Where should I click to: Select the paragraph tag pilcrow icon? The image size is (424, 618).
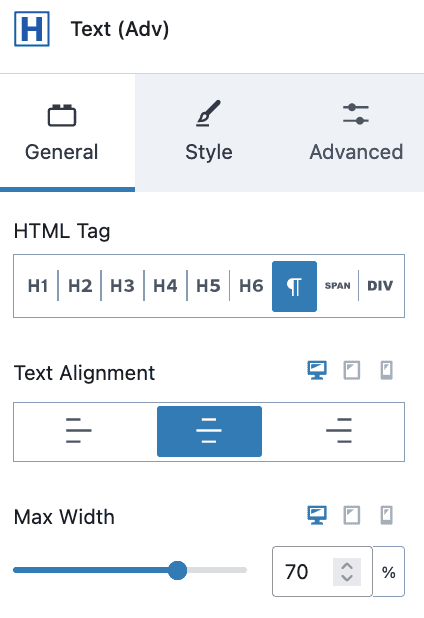pos(294,286)
